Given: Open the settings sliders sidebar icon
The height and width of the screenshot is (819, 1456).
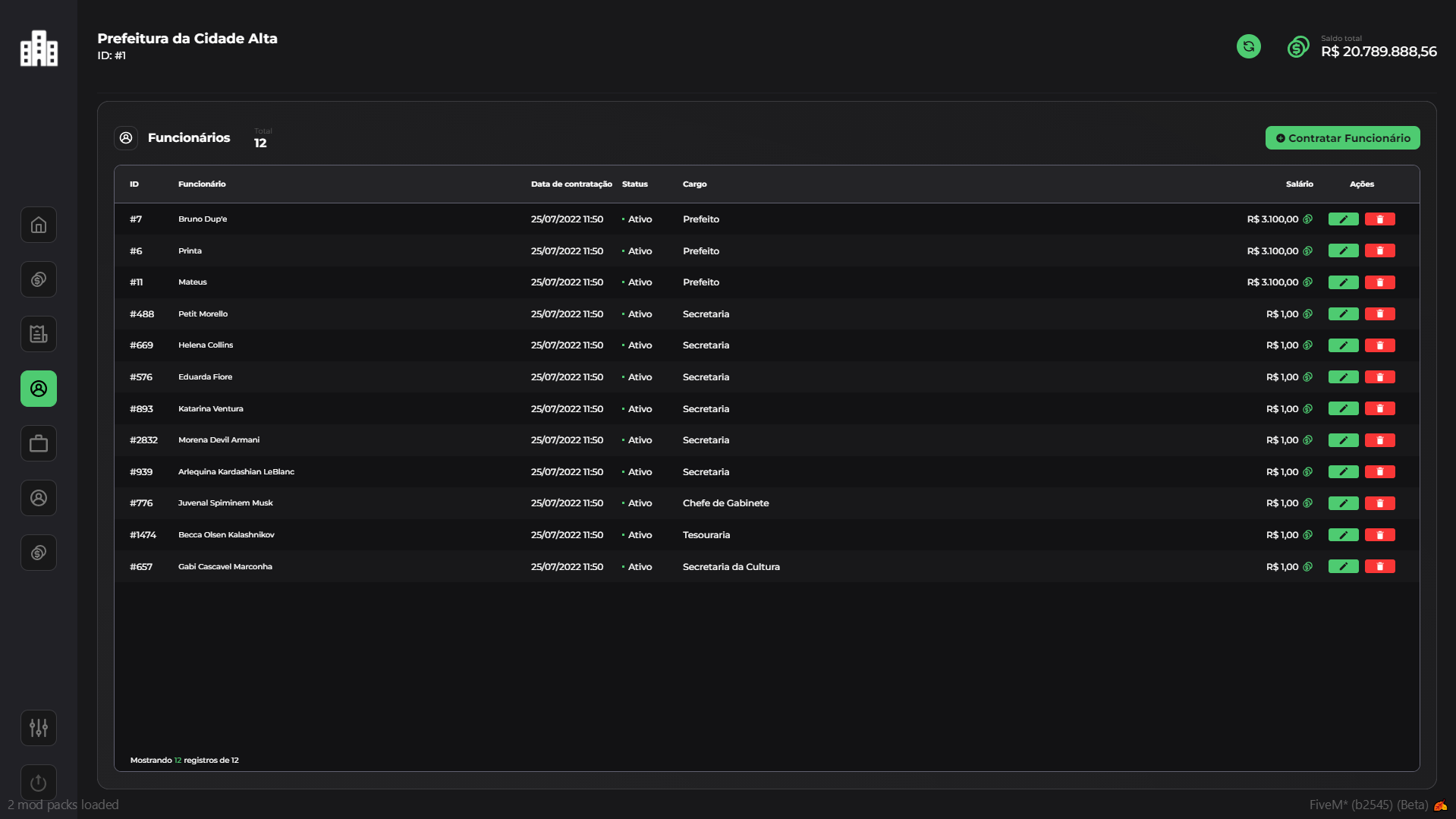Looking at the screenshot, I should [x=39, y=728].
